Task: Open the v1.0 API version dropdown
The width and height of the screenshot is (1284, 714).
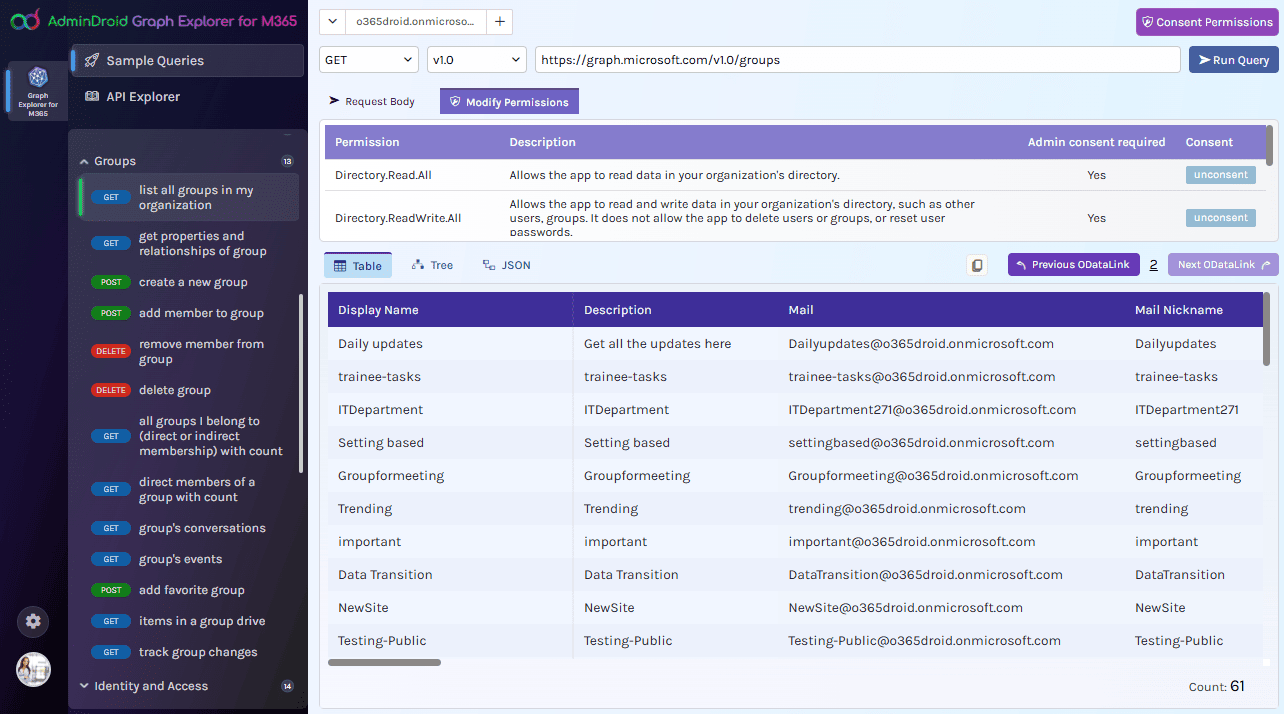Action: [476, 60]
